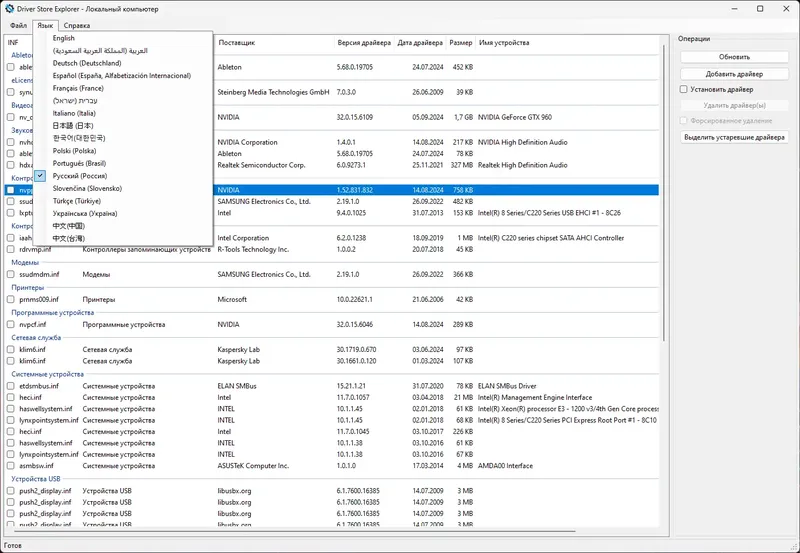Open the Справка menu
The image size is (800, 553).
tap(77, 25)
